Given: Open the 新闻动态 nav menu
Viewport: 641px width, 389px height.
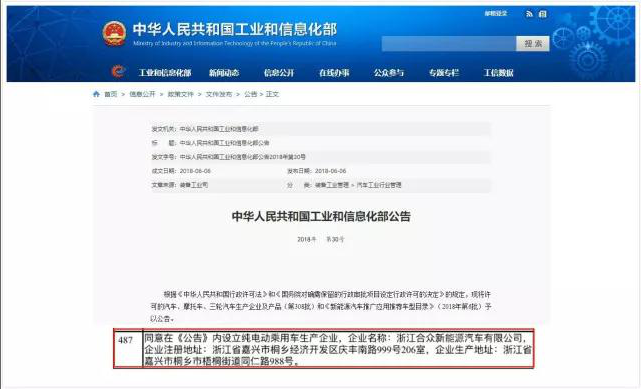Looking at the screenshot, I should click(x=224, y=73).
